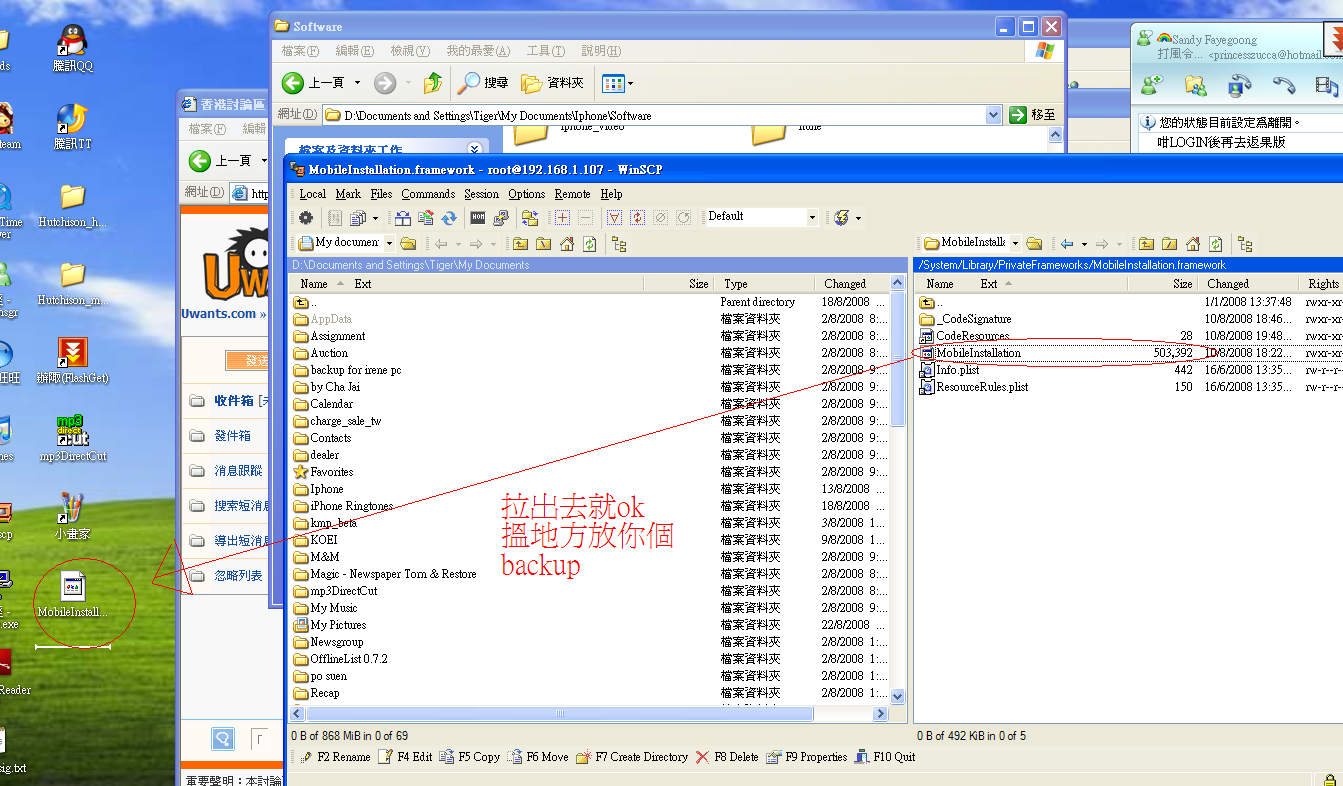This screenshot has width=1343, height=786.
Task: Click remote panel back arrow
Action: 1067,243
